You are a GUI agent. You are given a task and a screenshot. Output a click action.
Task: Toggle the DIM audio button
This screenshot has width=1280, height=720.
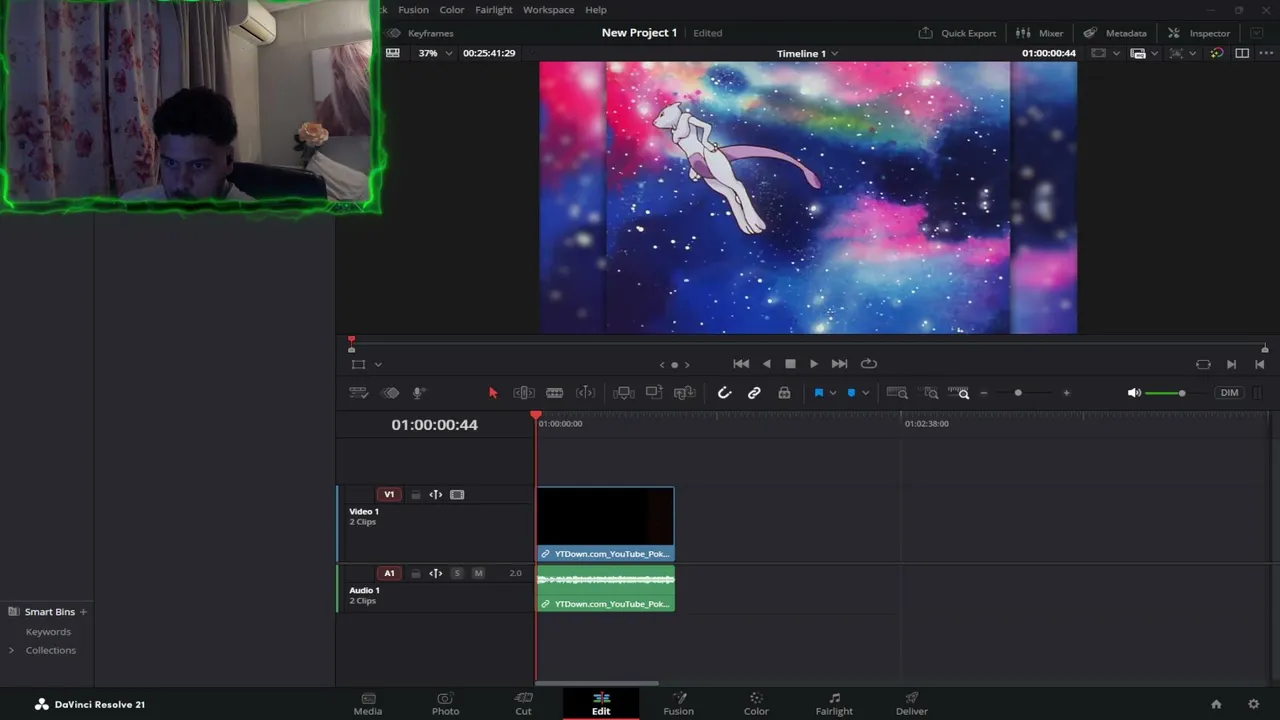[1229, 393]
